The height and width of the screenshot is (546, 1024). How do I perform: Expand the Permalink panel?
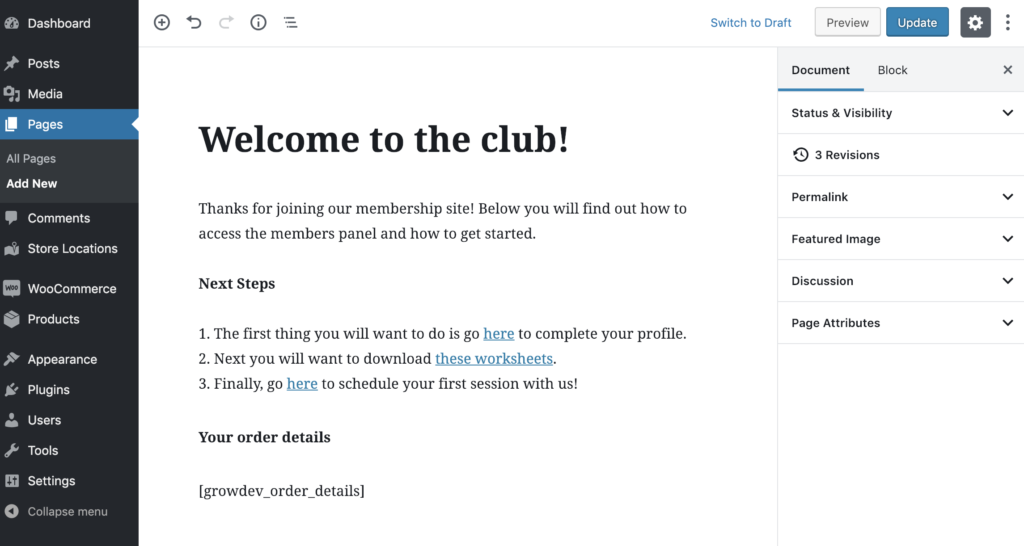pos(901,197)
